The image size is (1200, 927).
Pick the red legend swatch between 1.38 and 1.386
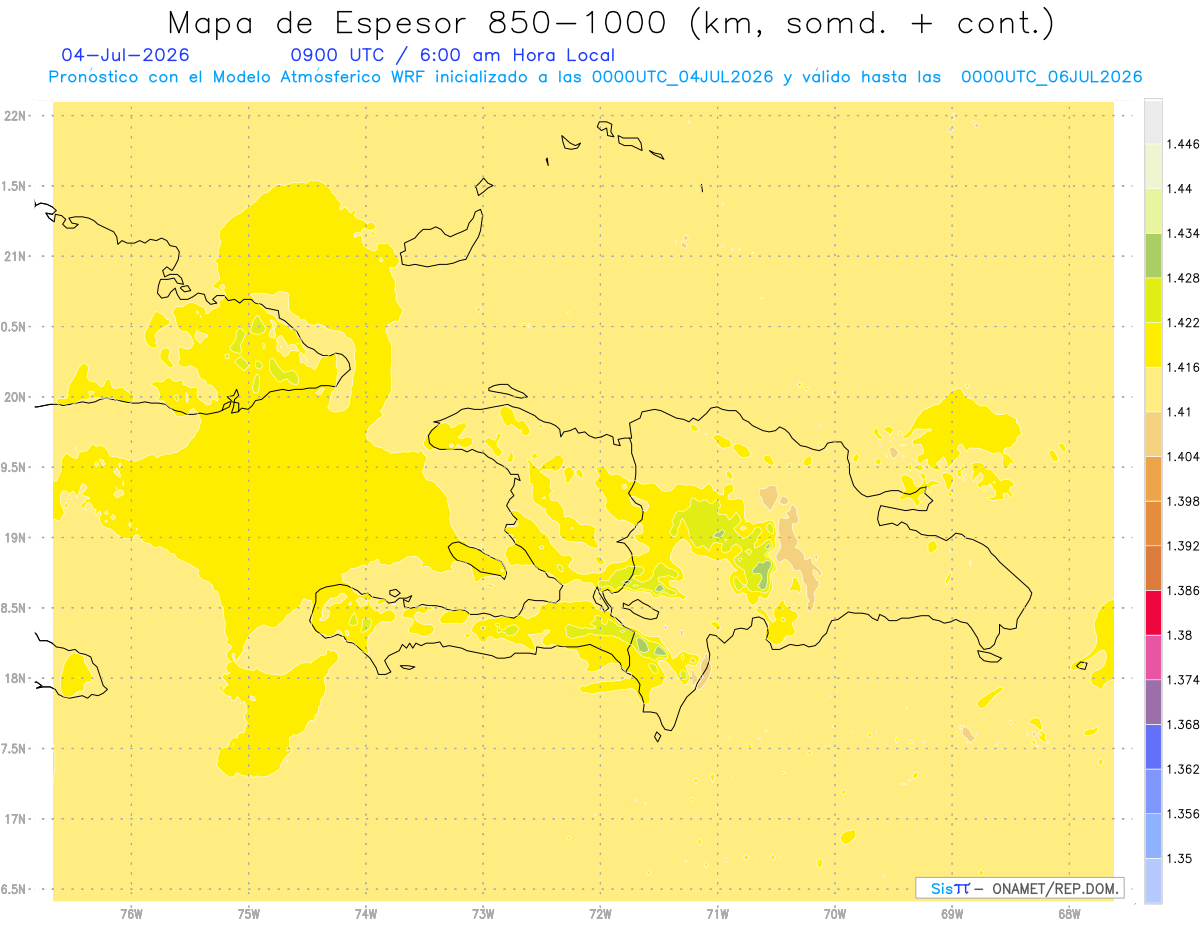(x=1153, y=612)
